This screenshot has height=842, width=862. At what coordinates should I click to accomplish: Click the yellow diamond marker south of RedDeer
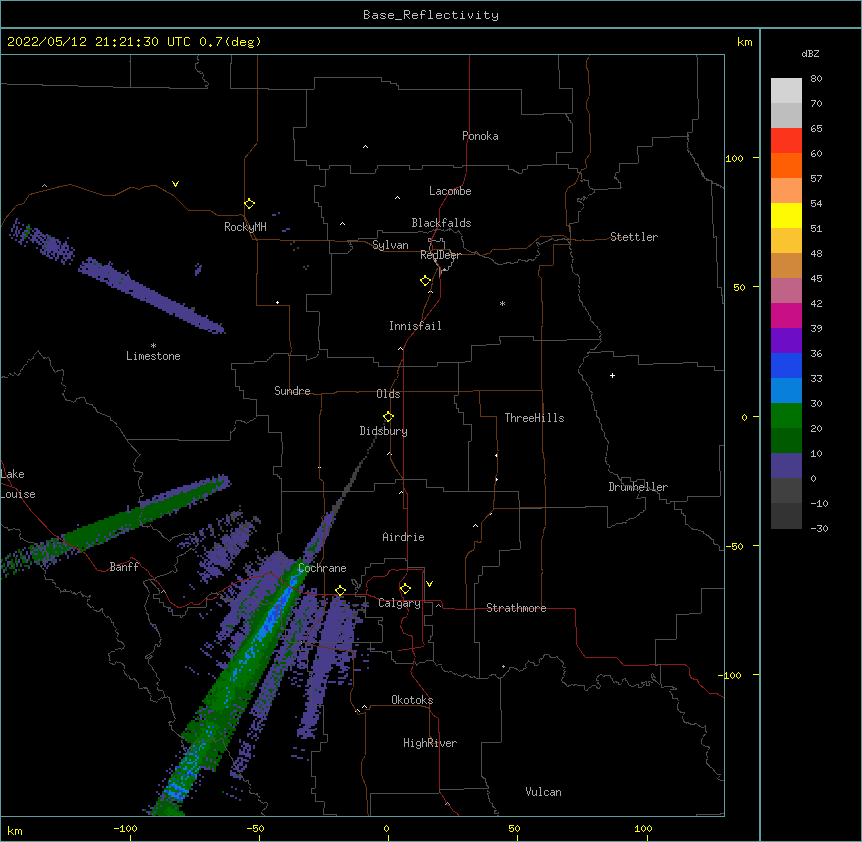click(x=425, y=281)
